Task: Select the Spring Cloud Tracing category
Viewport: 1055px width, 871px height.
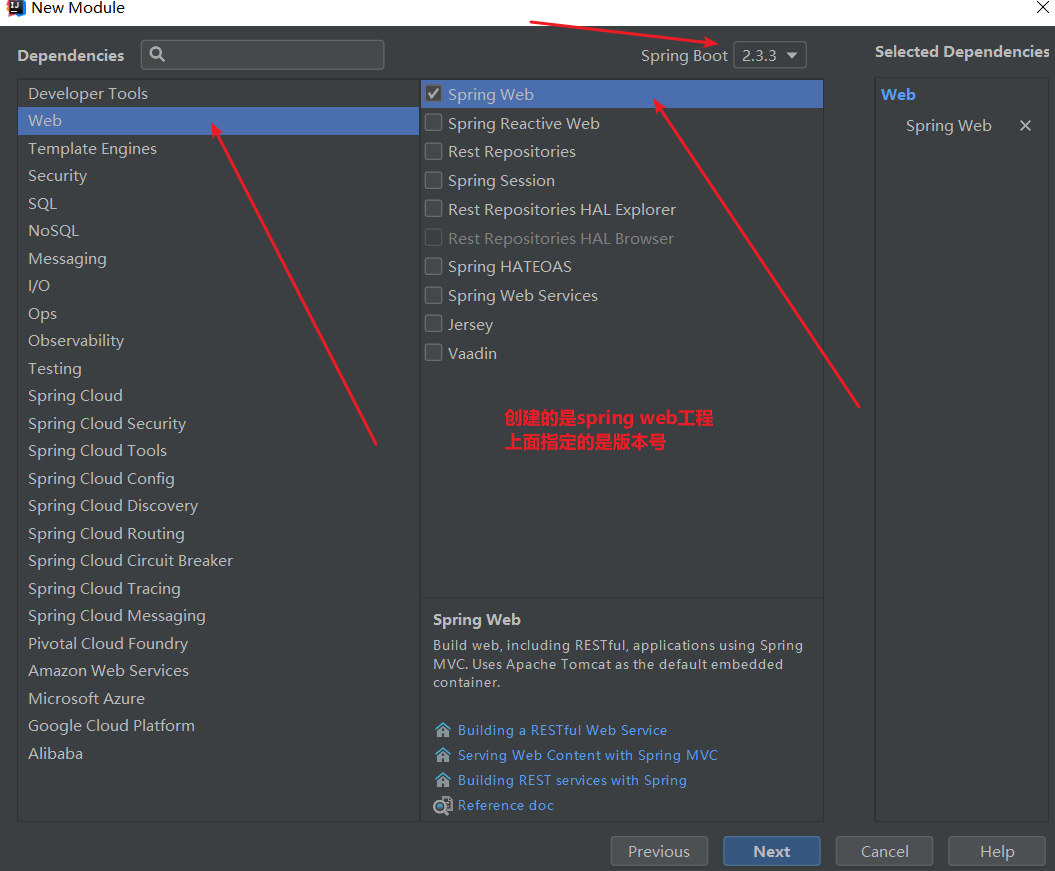Action: pyautogui.click(x=219, y=589)
